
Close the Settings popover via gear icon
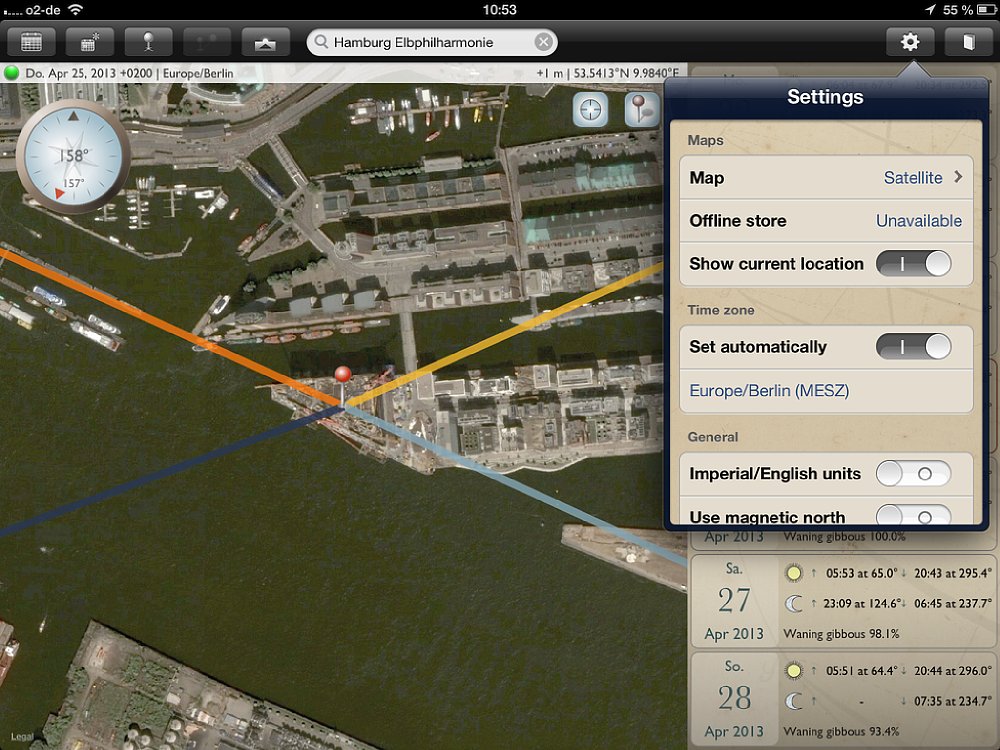(x=909, y=42)
